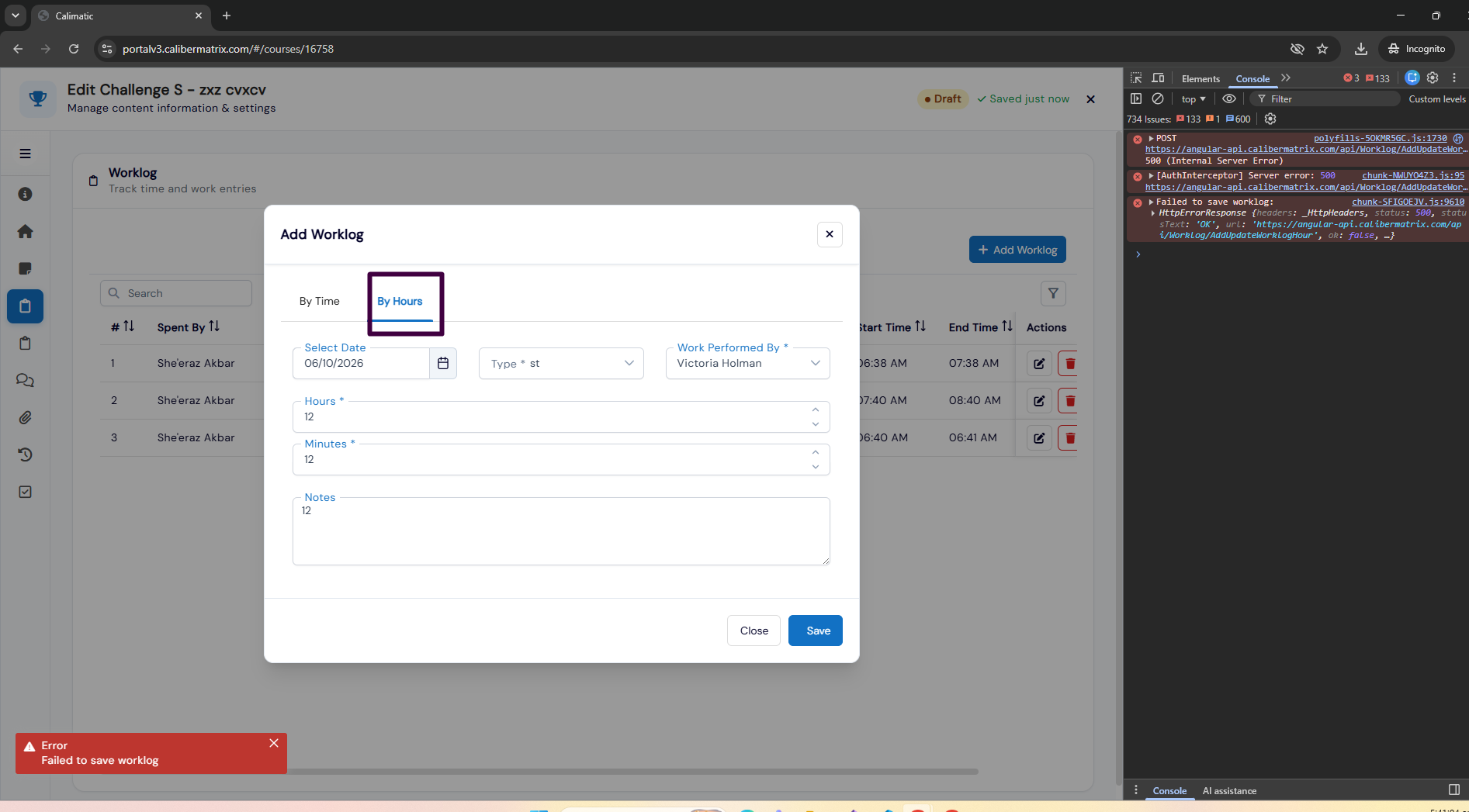Increase the Minutes value with the up arrow

point(815,452)
